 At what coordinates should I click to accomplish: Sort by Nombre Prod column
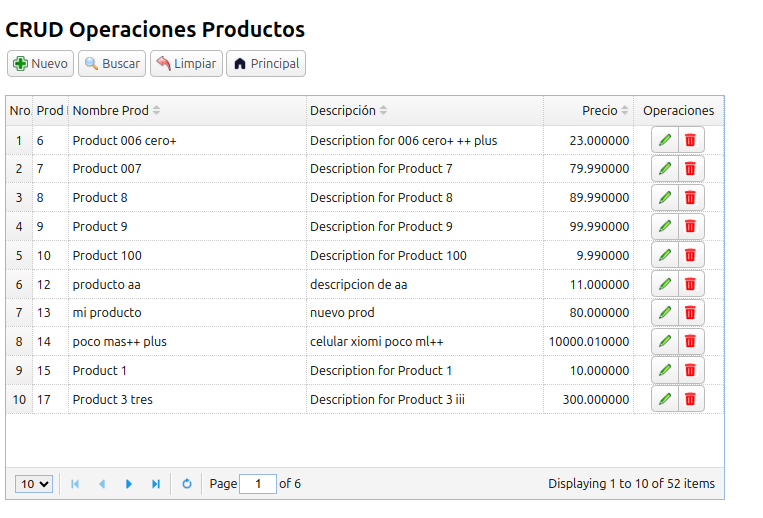point(187,111)
